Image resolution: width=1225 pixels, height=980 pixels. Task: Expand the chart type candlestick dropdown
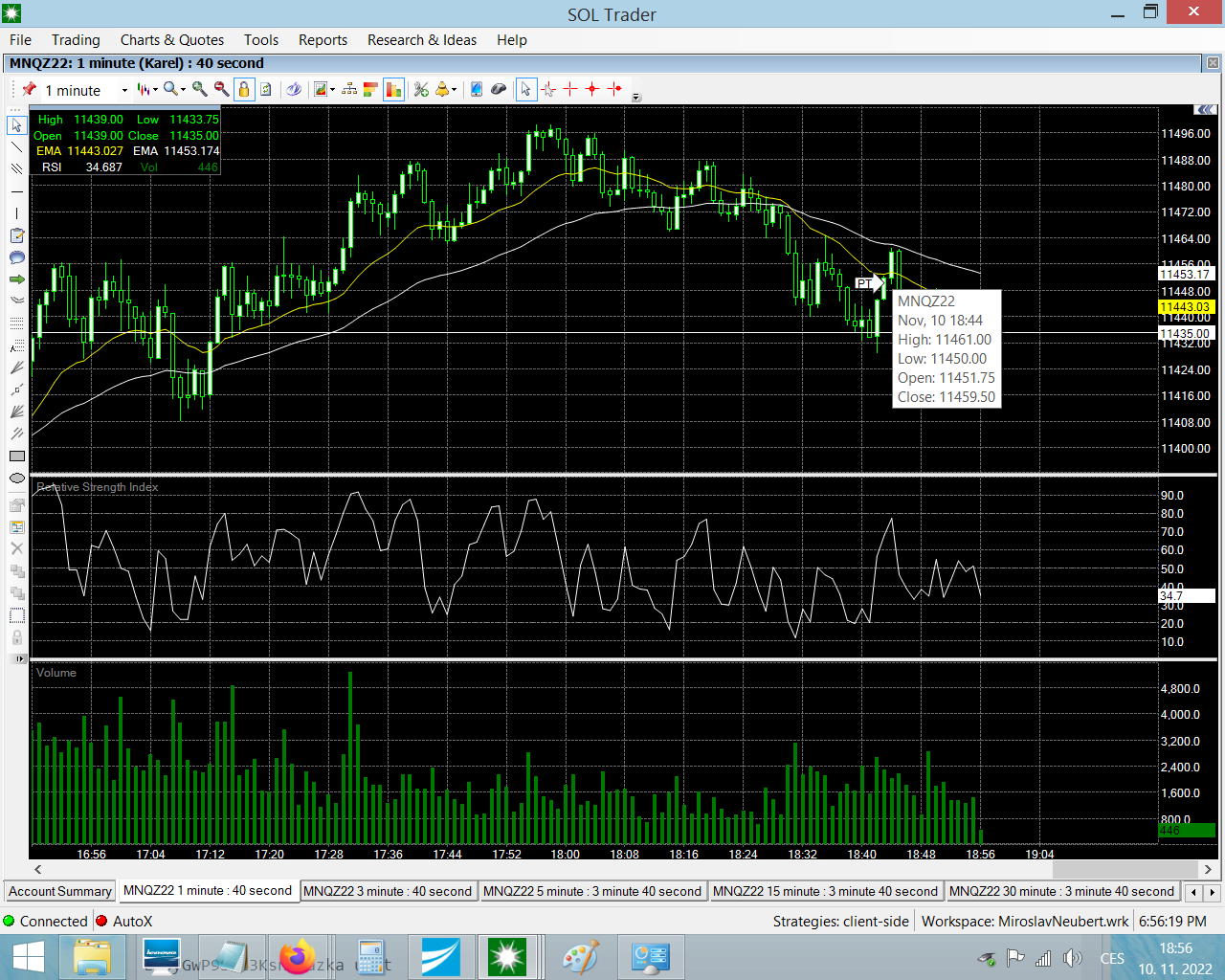155,90
